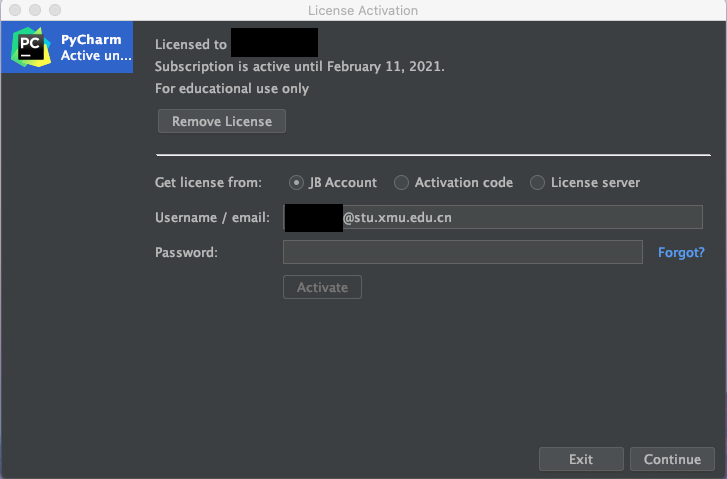The width and height of the screenshot is (727, 479).
Task: Click the Remove License button
Action: click(222, 121)
